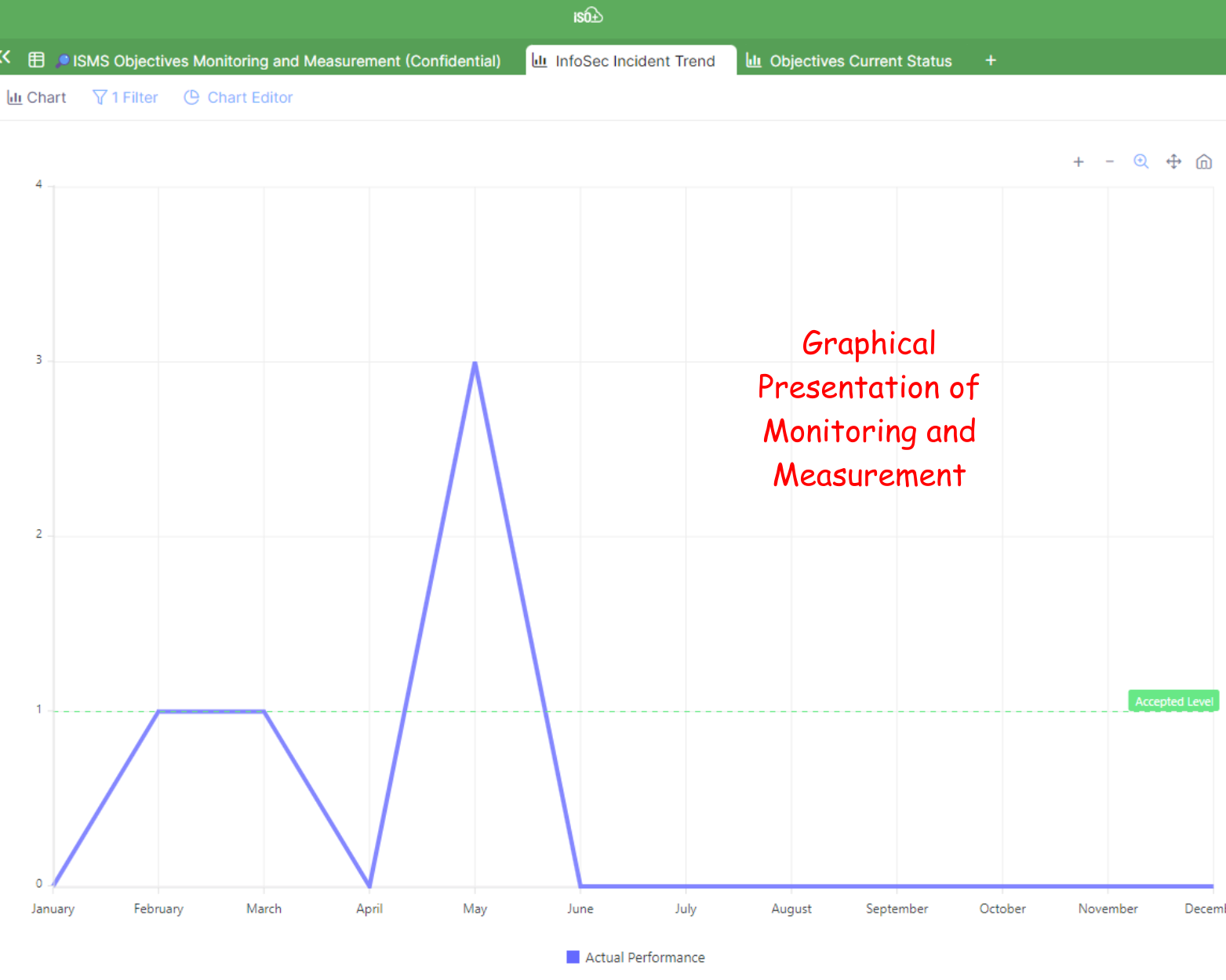Image resolution: width=1226 pixels, height=980 pixels.
Task: Toggle Actual Performance series in legend
Action: pyautogui.click(x=644, y=957)
